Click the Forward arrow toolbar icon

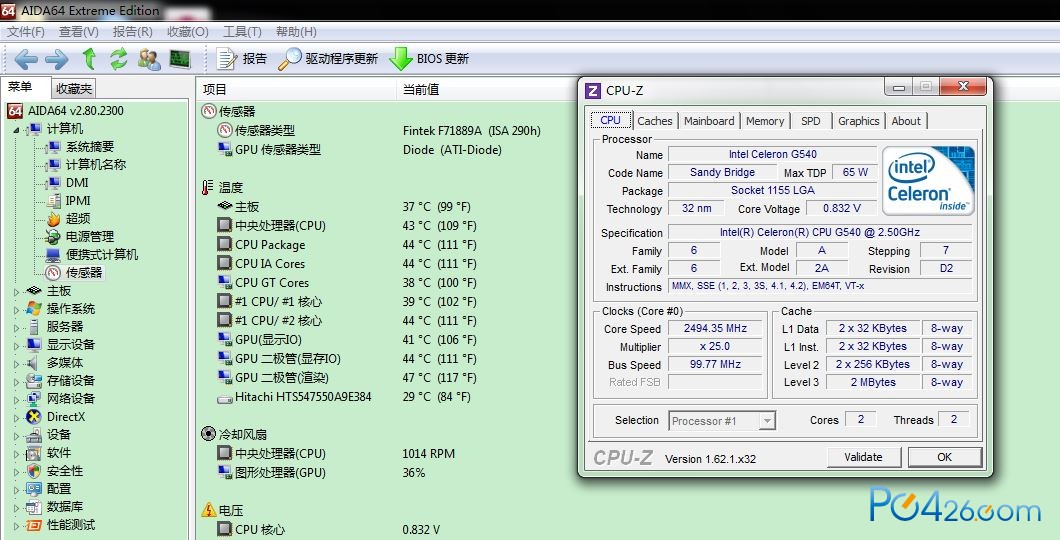coord(57,59)
